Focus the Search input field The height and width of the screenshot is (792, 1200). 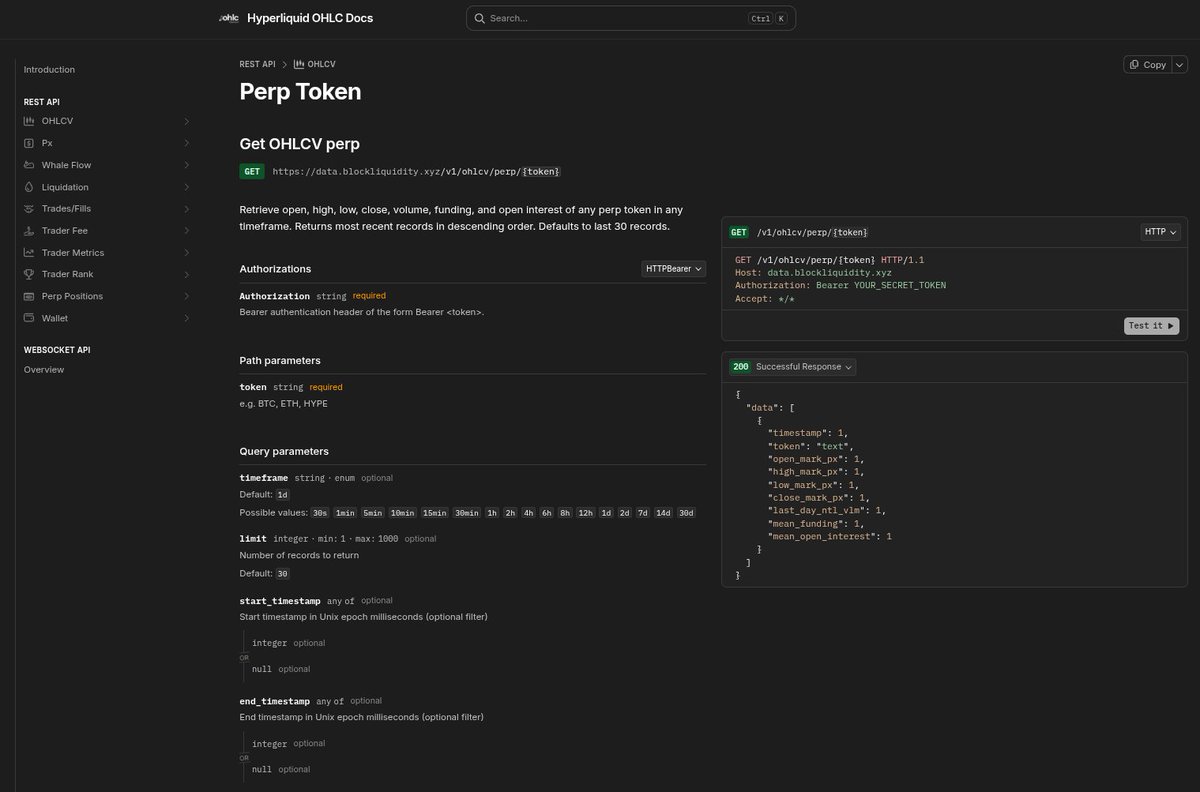coord(631,18)
